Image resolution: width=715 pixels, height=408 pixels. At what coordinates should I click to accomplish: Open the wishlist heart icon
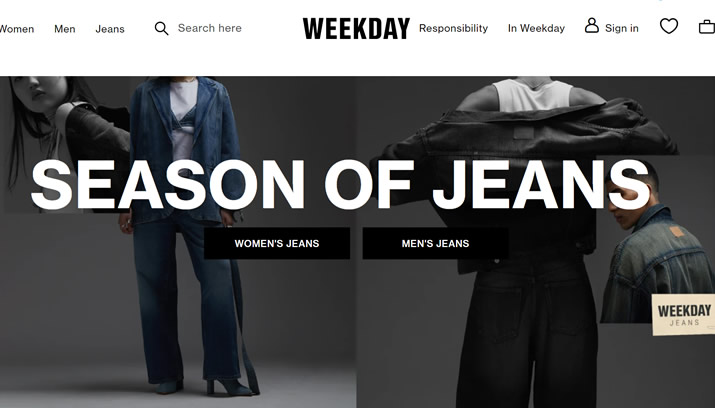click(668, 26)
